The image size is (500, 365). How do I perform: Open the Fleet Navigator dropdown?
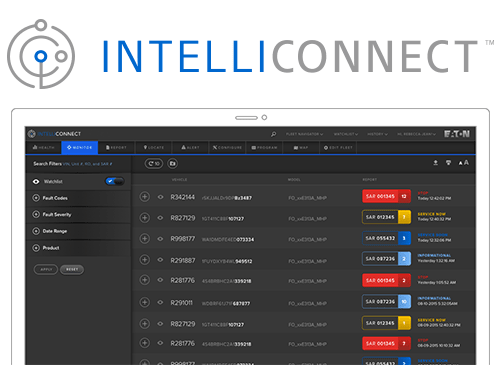tap(304, 134)
